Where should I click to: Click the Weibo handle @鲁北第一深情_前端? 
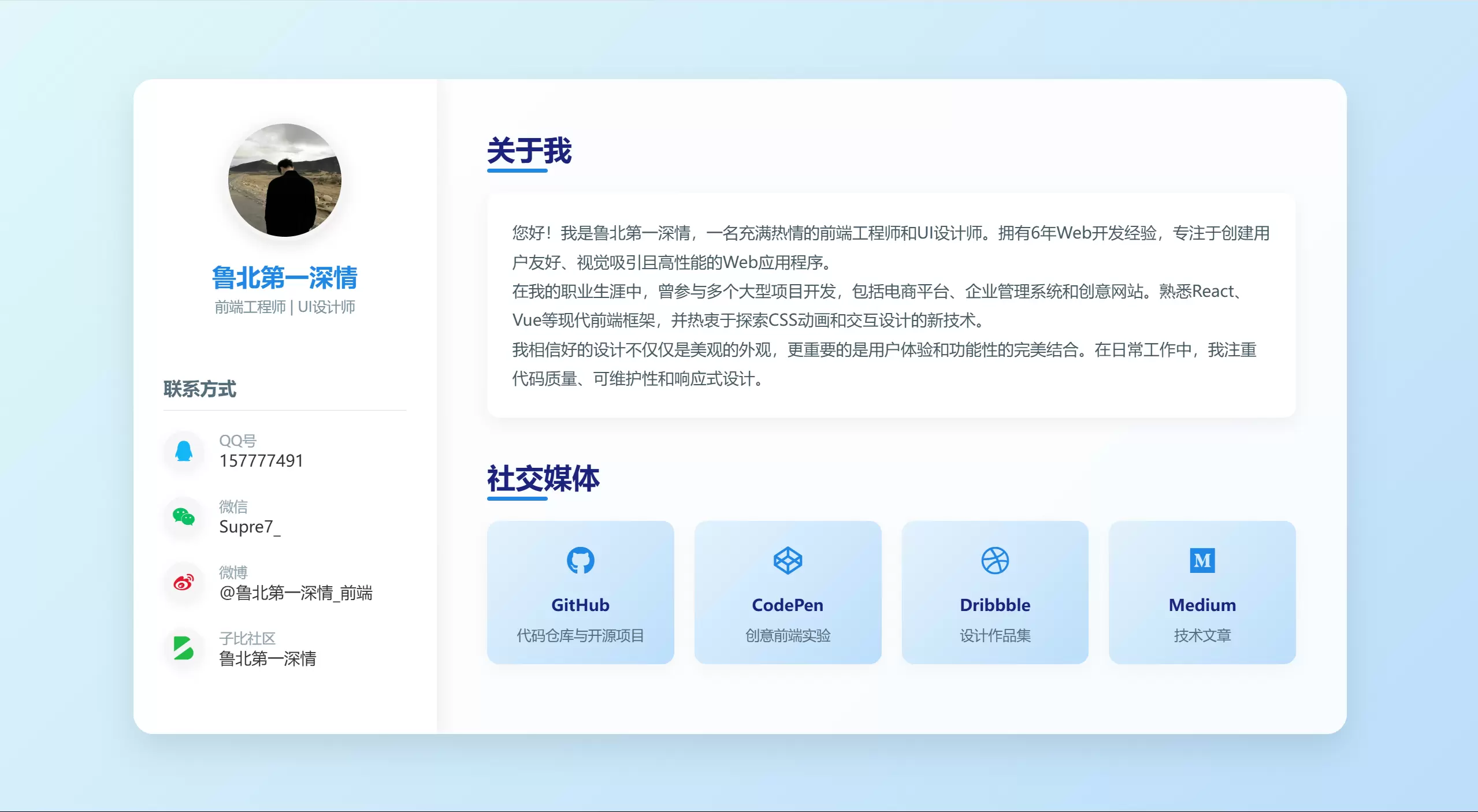[x=296, y=593]
